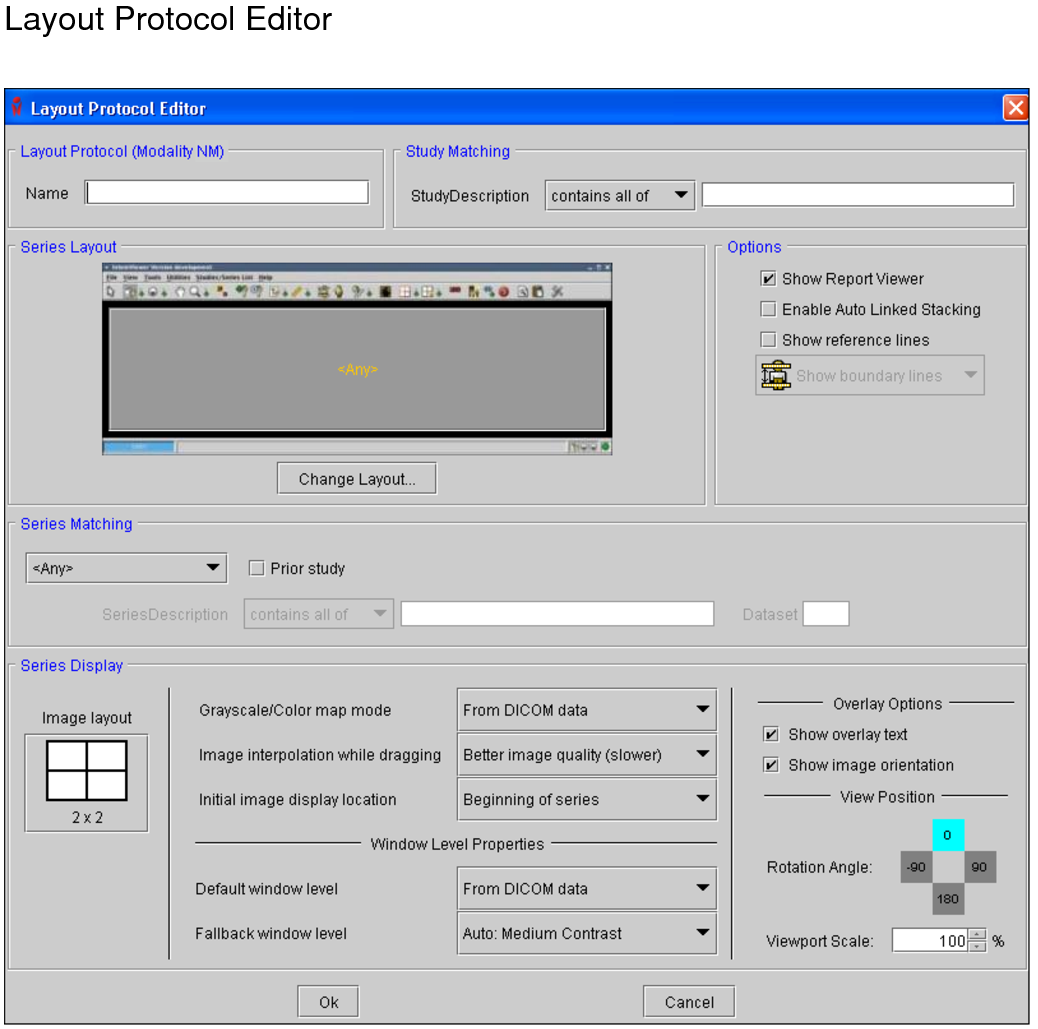Toggle Show reference lines checkbox

pyautogui.click(x=768, y=340)
